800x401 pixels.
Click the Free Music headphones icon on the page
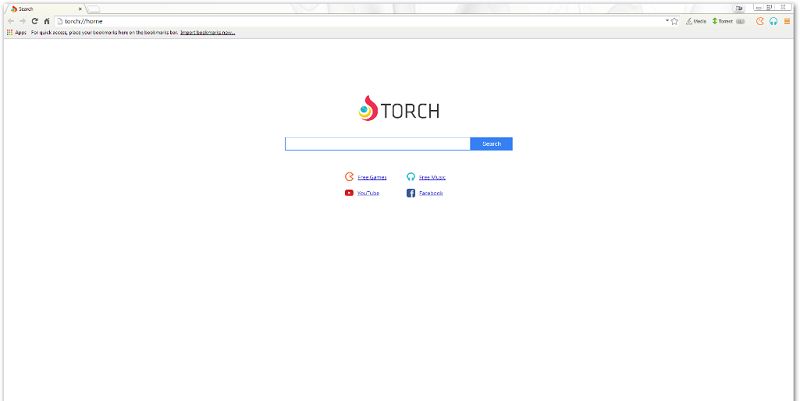[411, 177]
